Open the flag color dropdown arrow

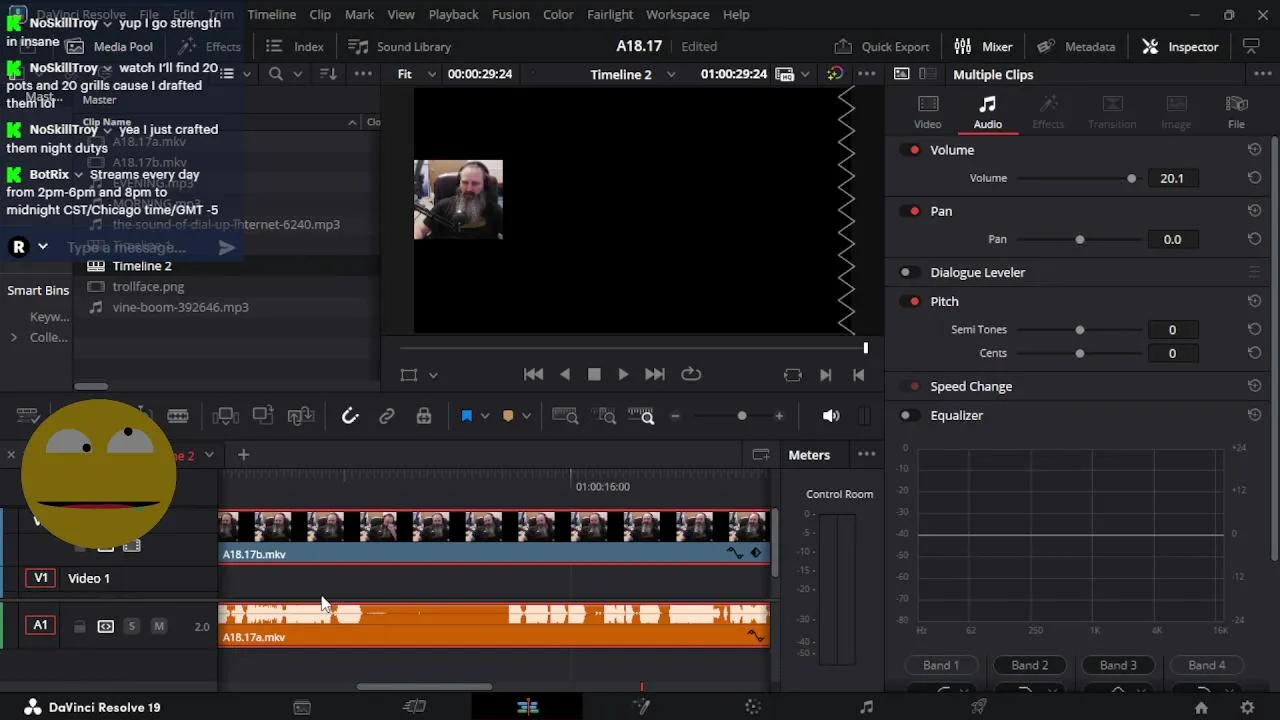point(485,416)
